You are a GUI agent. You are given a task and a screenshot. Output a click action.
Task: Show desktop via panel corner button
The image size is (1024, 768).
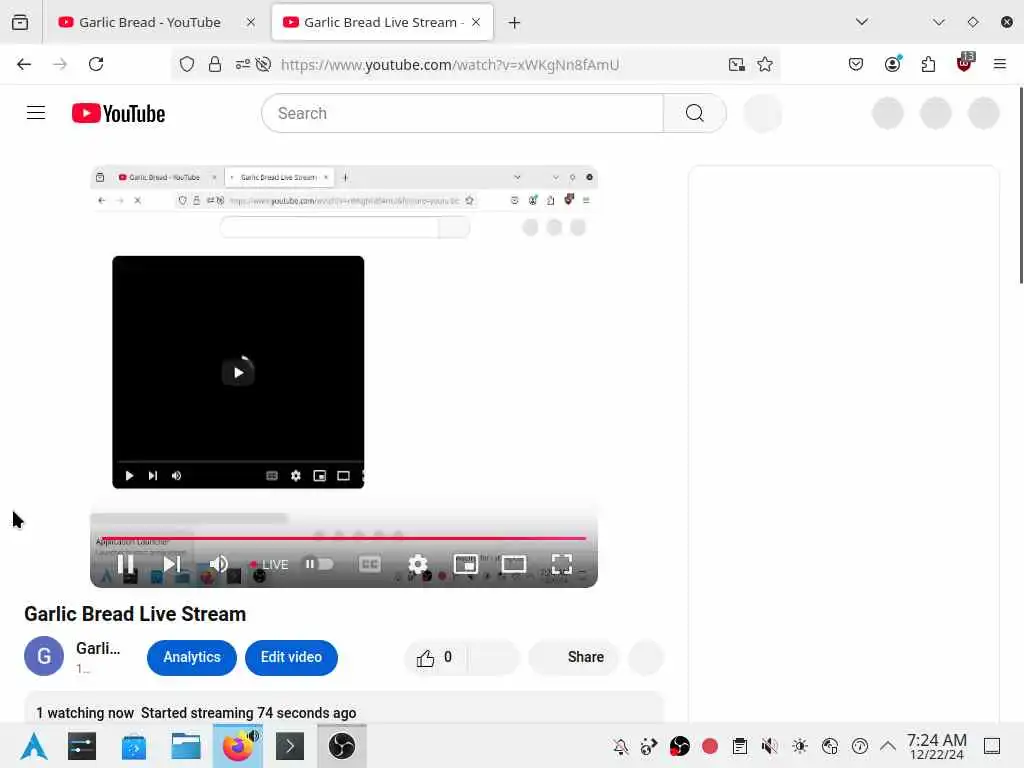tap(992, 746)
